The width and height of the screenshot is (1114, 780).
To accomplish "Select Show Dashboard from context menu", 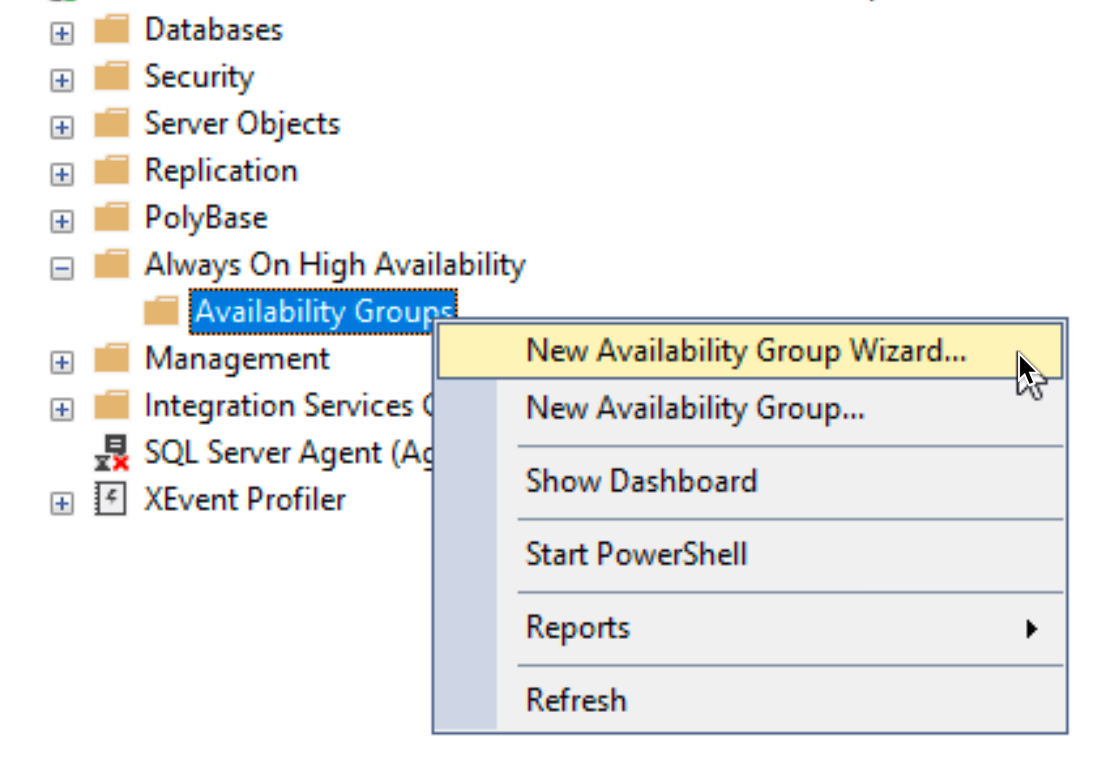I will click(750, 482).
